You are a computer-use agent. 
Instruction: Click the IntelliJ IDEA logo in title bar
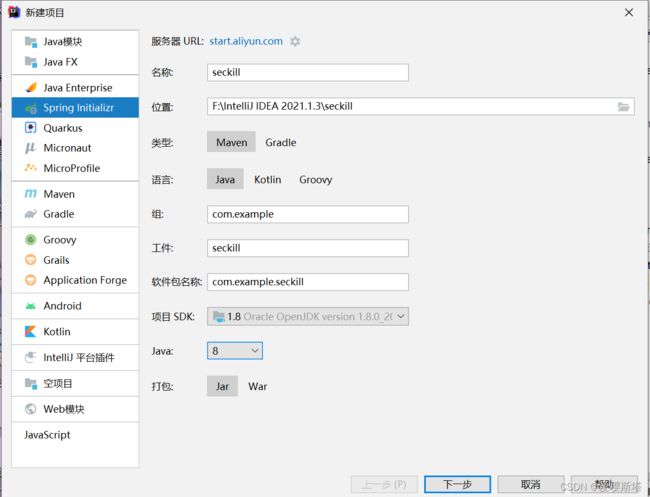[14, 12]
